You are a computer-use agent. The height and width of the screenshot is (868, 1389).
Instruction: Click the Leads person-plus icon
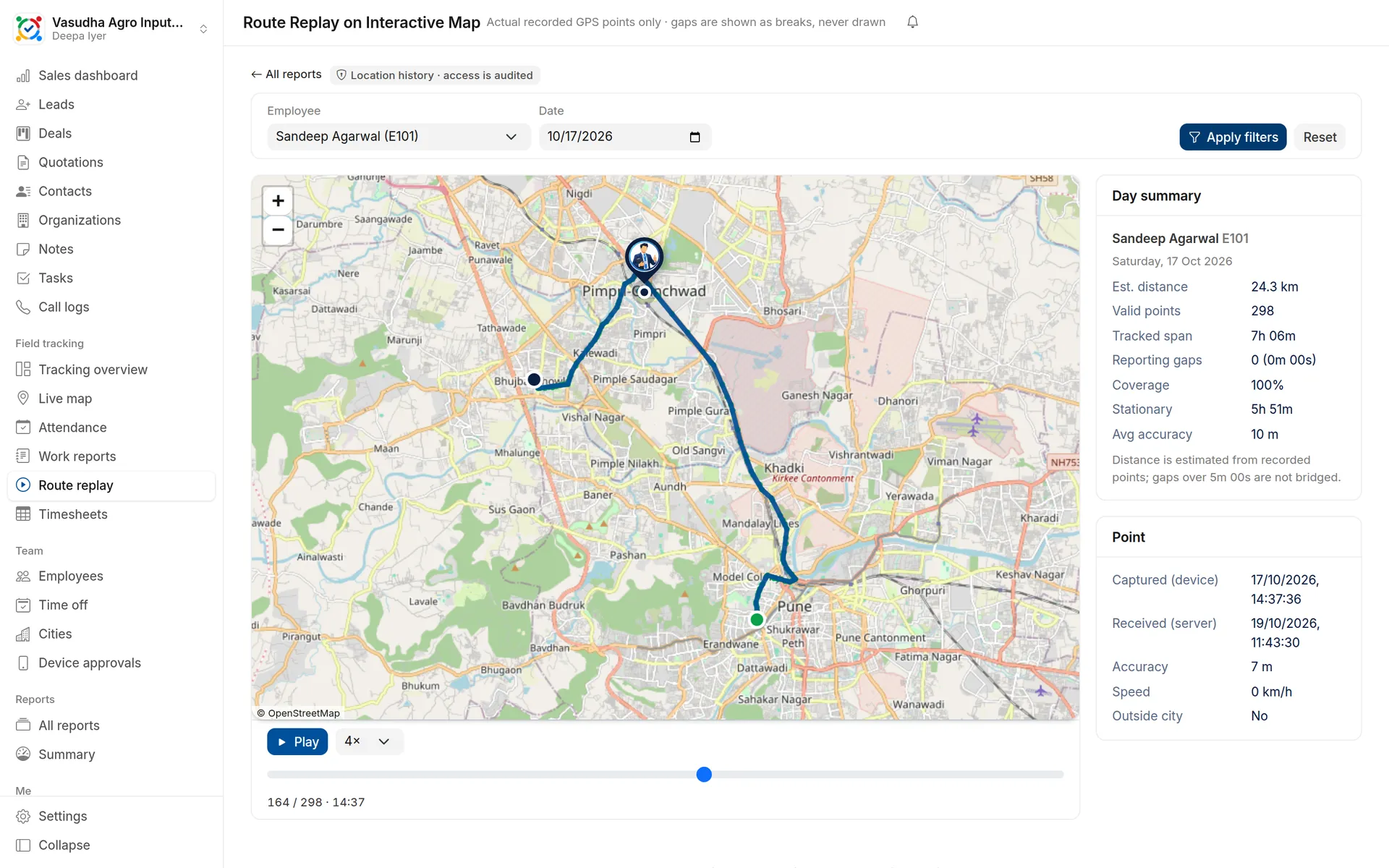[23, 105]
